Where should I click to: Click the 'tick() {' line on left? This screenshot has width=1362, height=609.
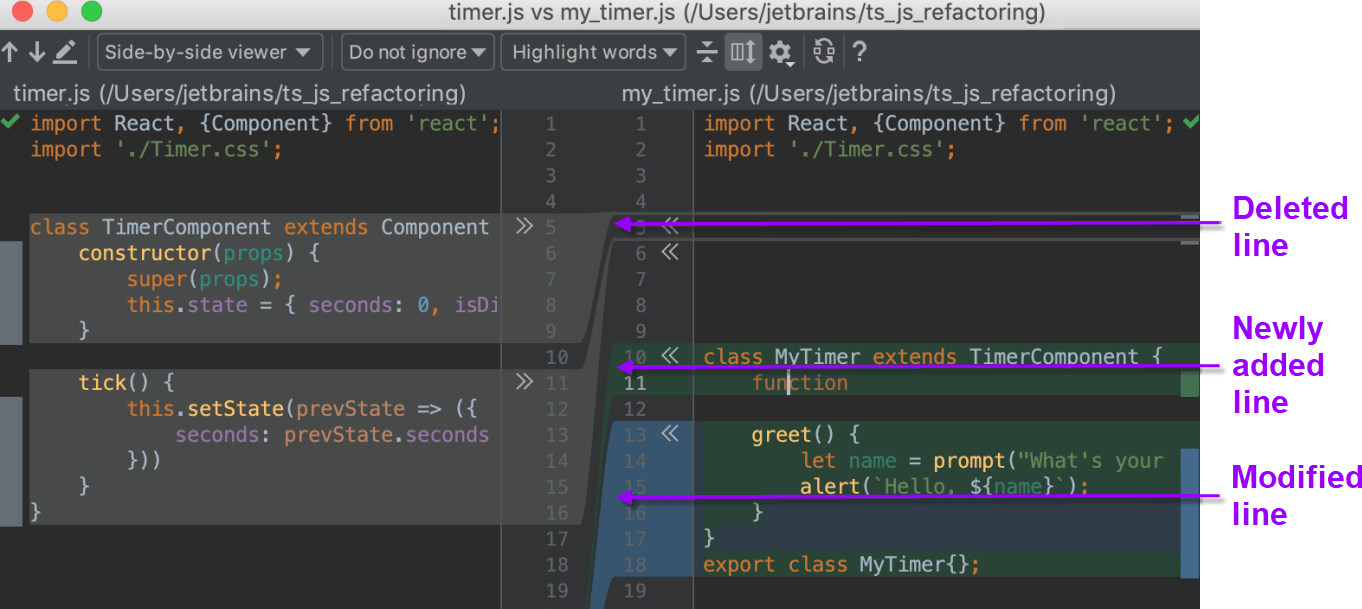pos(127,382)
